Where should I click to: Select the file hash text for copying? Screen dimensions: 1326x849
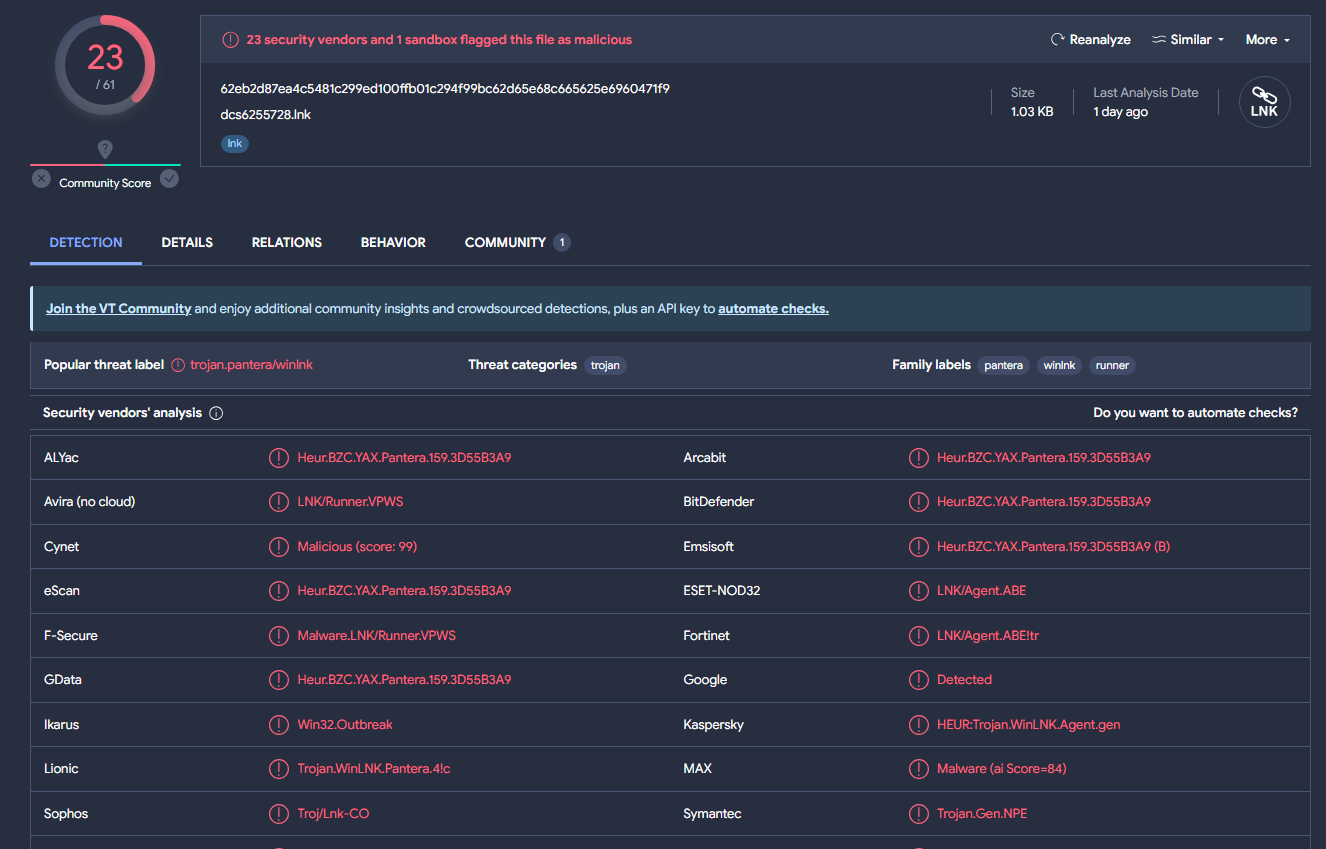pyautogui.click(x=446, y=88)
